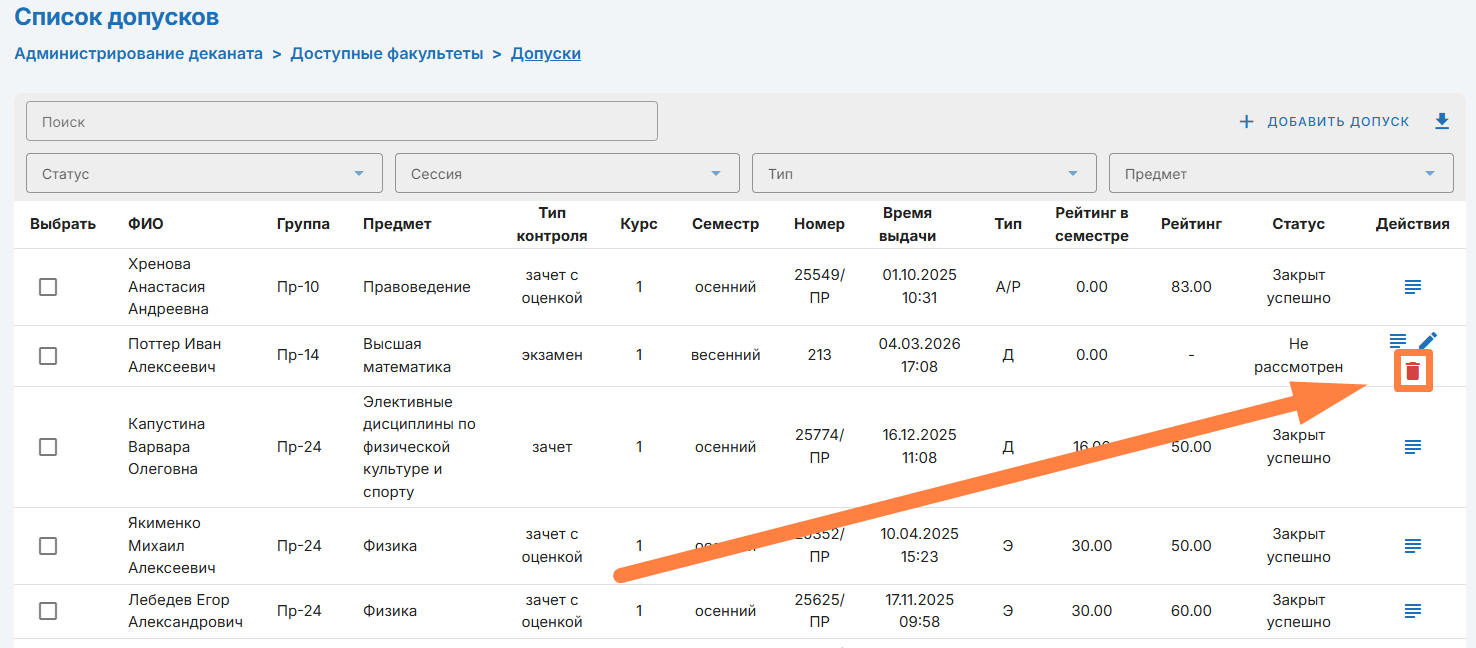
Task: Click the Добавить допуск button
Action: [x=1324, y=122]
